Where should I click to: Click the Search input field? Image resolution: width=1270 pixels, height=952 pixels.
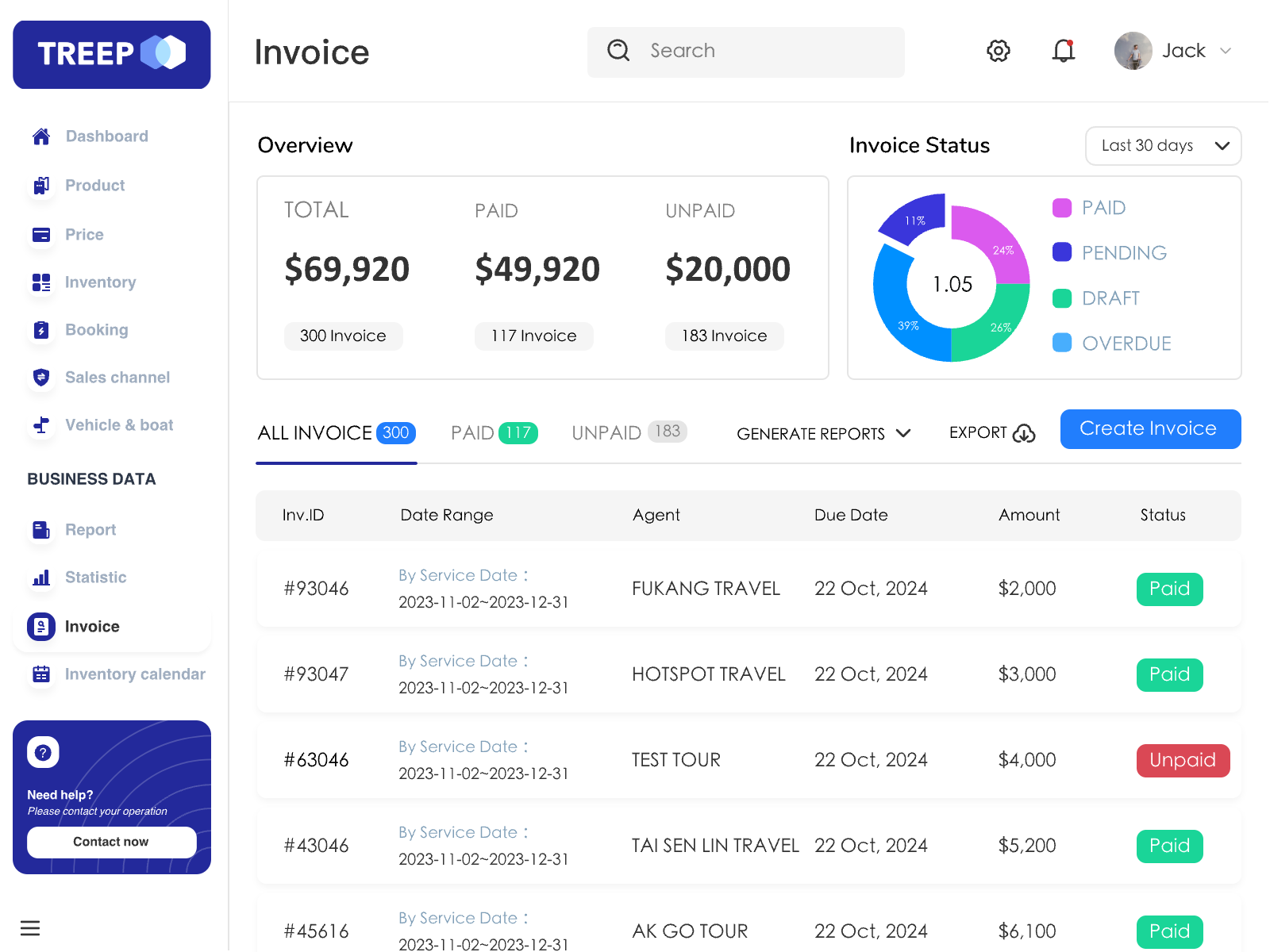tap(746, 52)
